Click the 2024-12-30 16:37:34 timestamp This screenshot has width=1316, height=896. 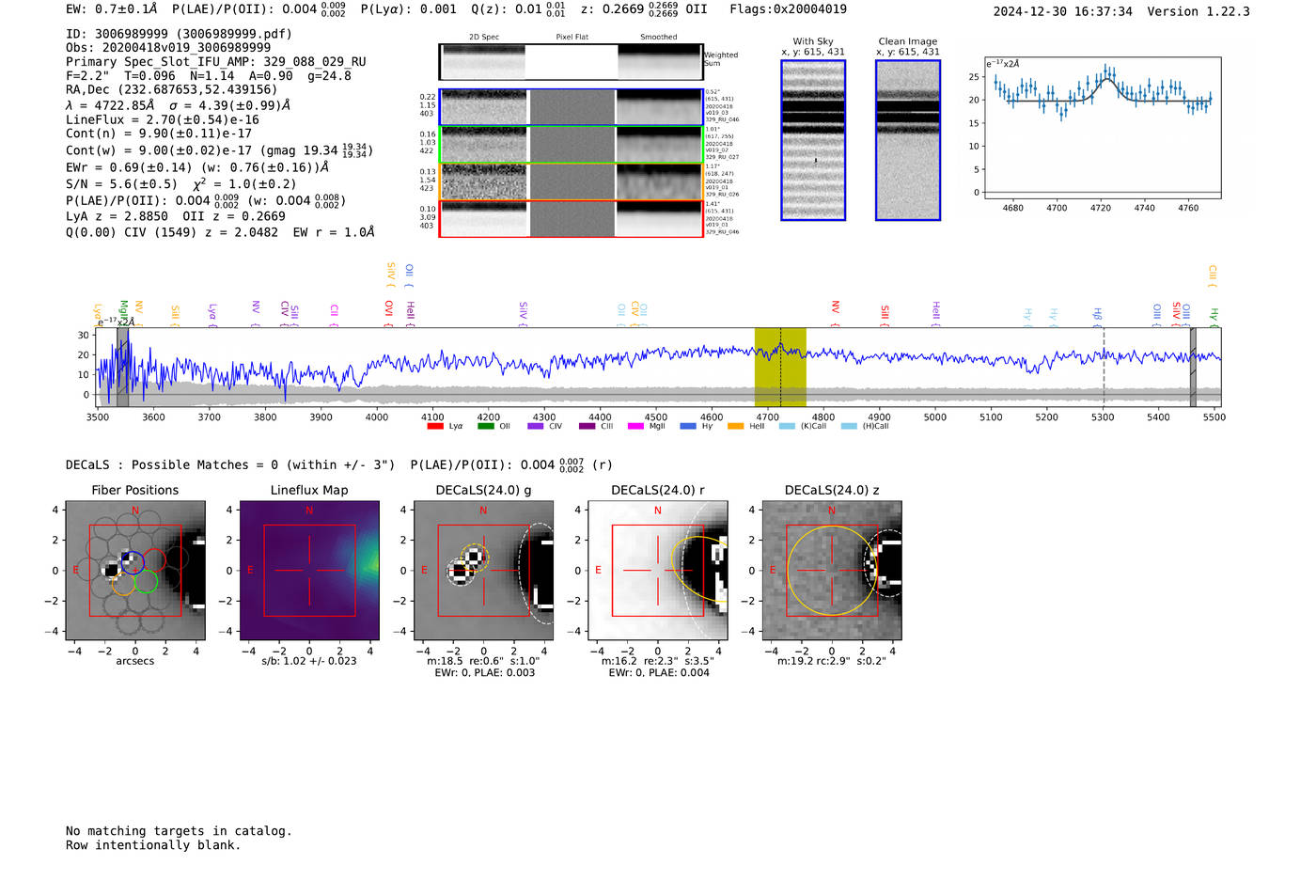(x=1062, y=11)
